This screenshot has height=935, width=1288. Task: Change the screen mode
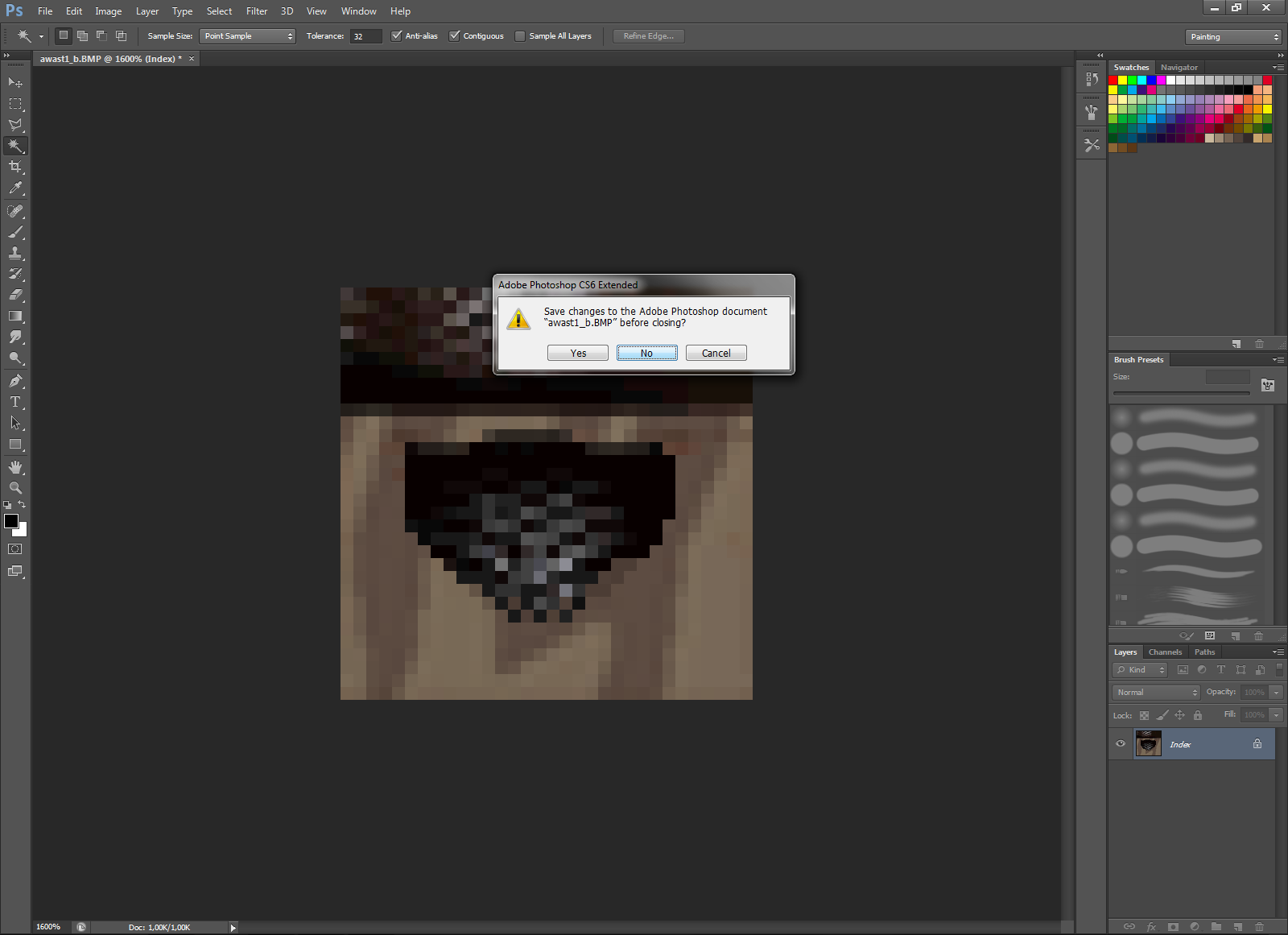(x=15, y=571)
